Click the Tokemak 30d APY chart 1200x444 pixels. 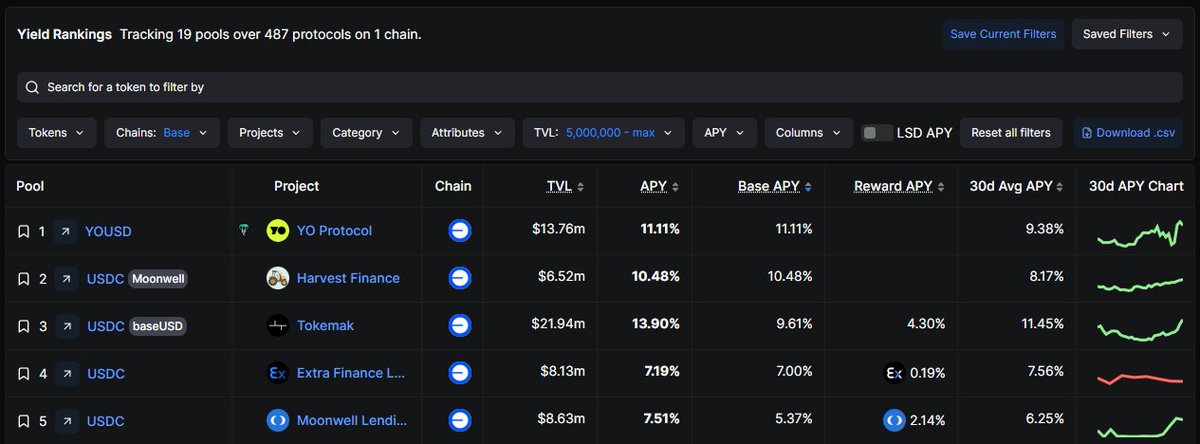[1140, 328]
